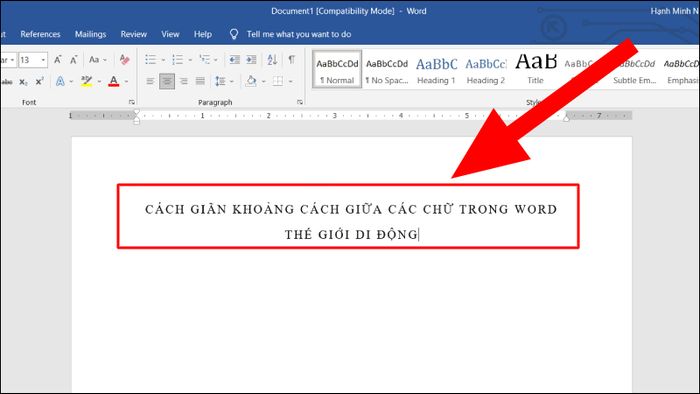Apply borders to the paragraph
700x394 pixels.
[278, 82]
